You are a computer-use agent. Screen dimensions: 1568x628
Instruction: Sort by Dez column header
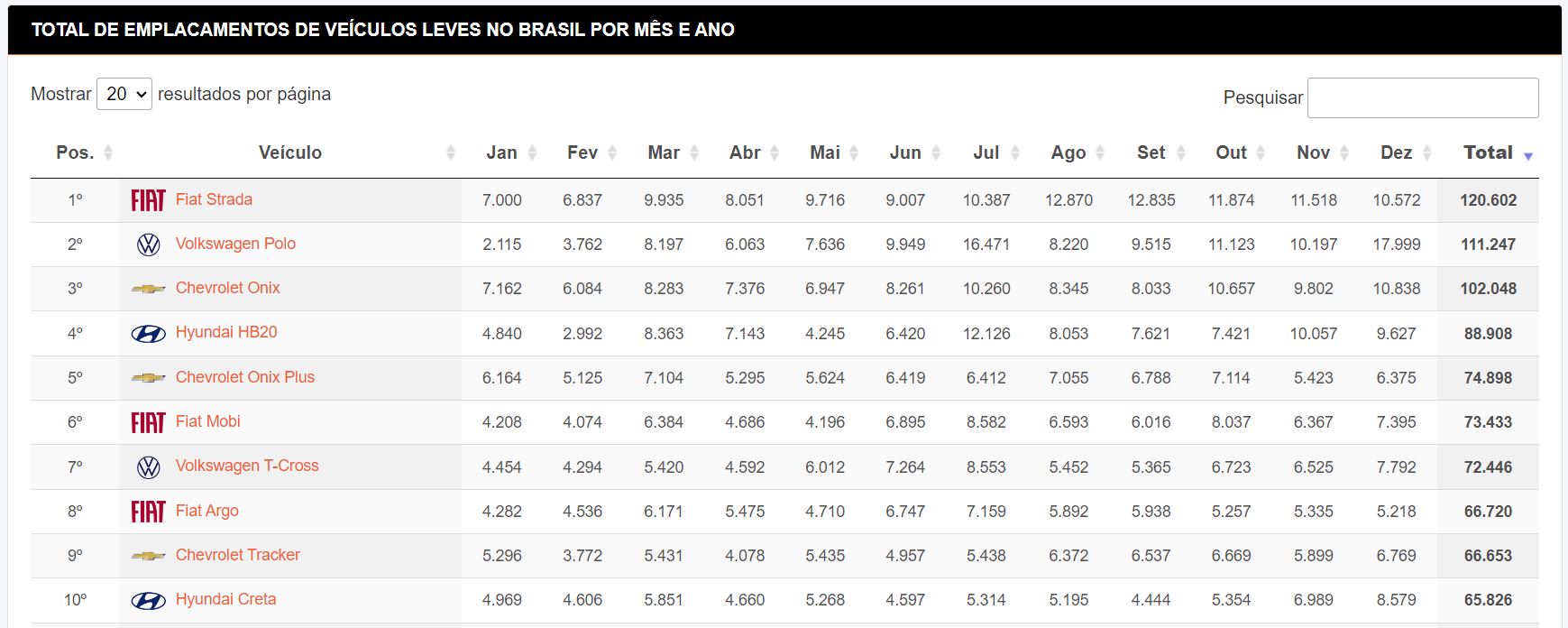click(x=1396, y=152)
